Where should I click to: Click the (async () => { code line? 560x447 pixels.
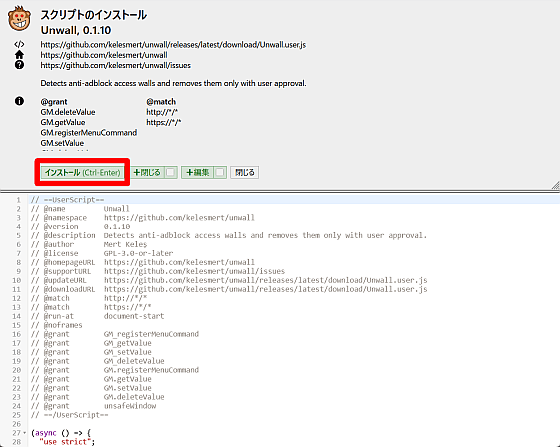pos(61,433)
